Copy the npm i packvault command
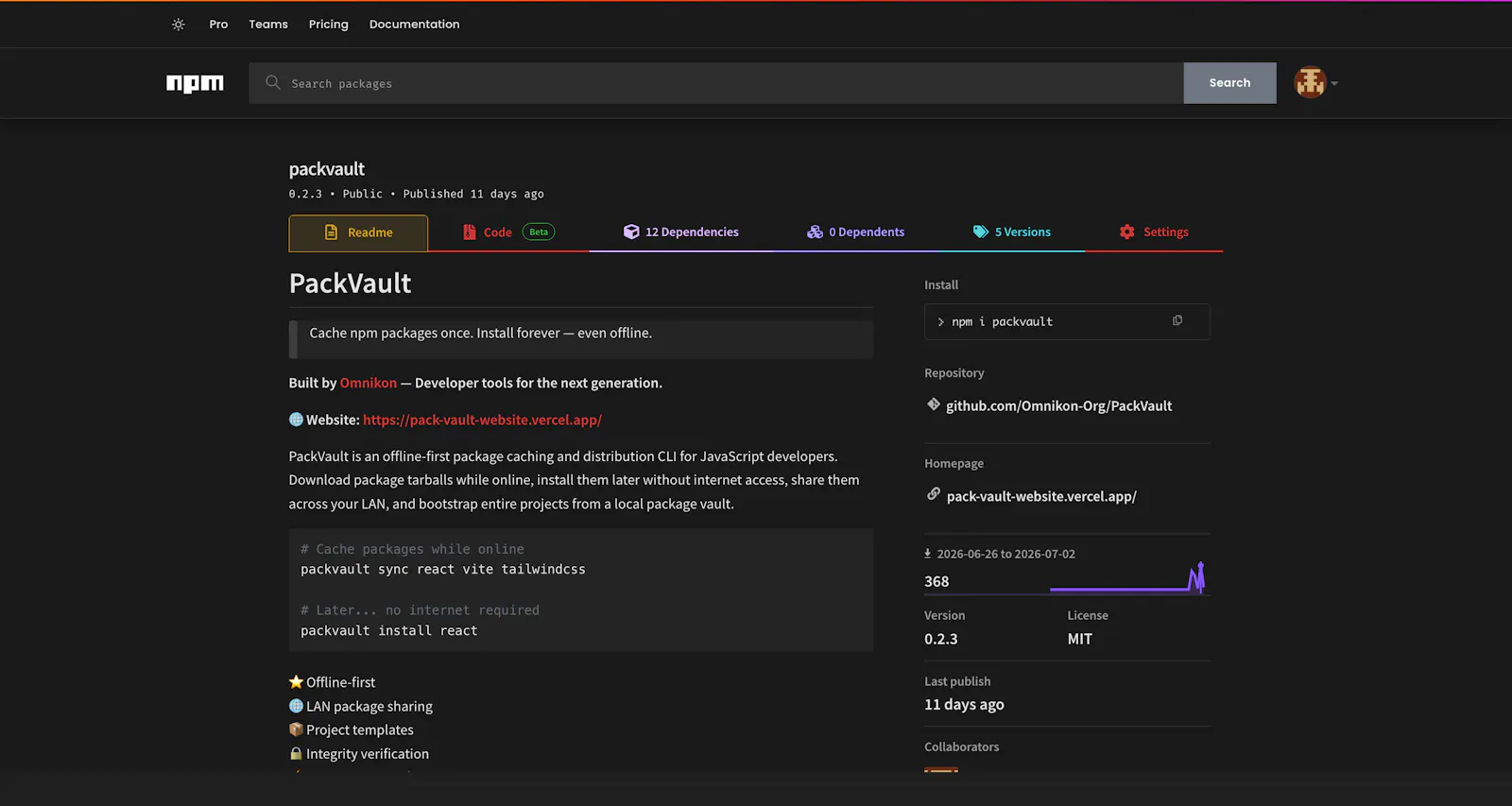1512x806 pixels. pos(1177,320)
